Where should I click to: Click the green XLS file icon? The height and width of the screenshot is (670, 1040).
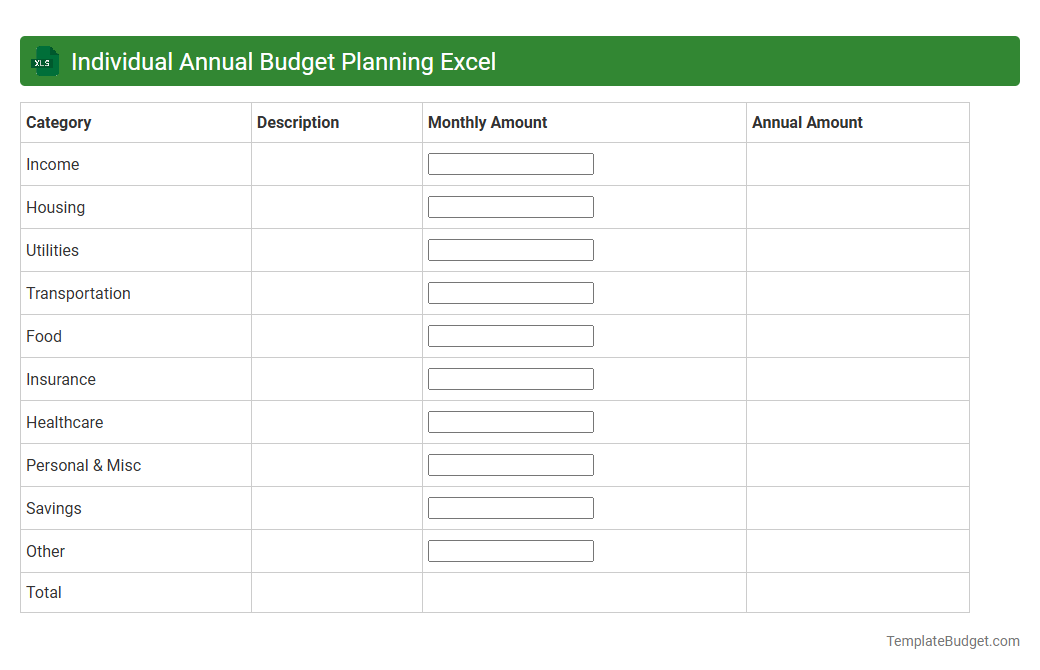(44, 61)
